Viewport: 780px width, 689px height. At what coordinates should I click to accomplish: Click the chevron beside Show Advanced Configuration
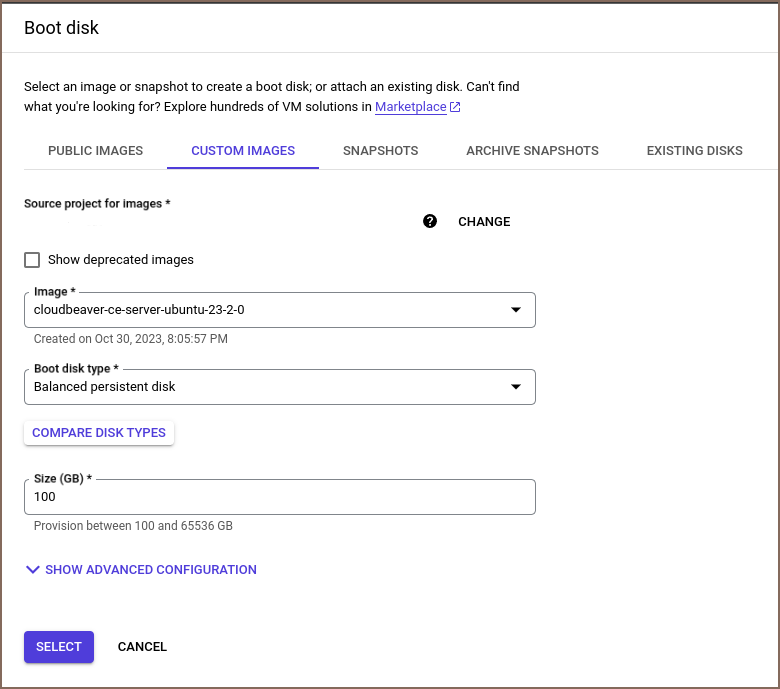click(32, 570)
